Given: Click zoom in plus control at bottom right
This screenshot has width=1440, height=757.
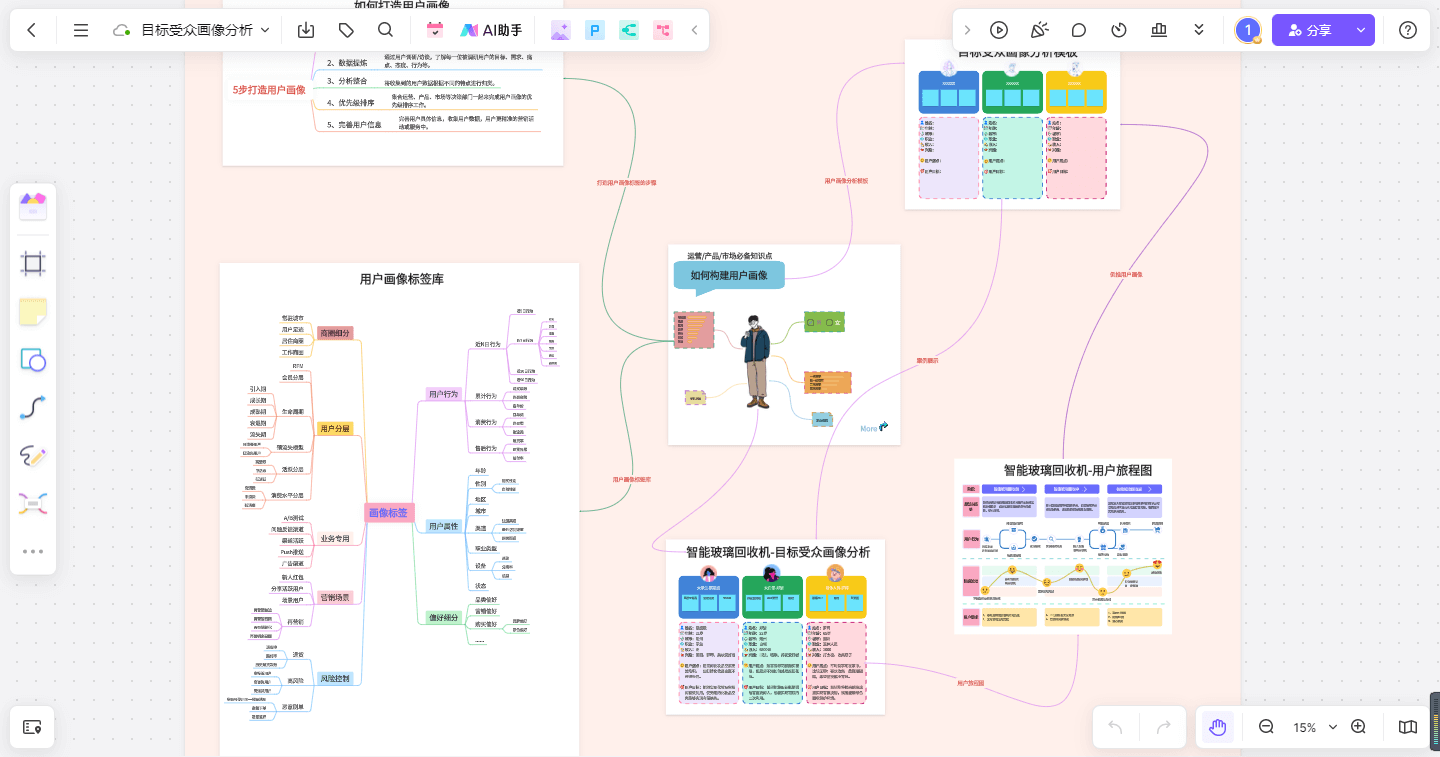Looking at the screenshot, I should coord(1358,727).
